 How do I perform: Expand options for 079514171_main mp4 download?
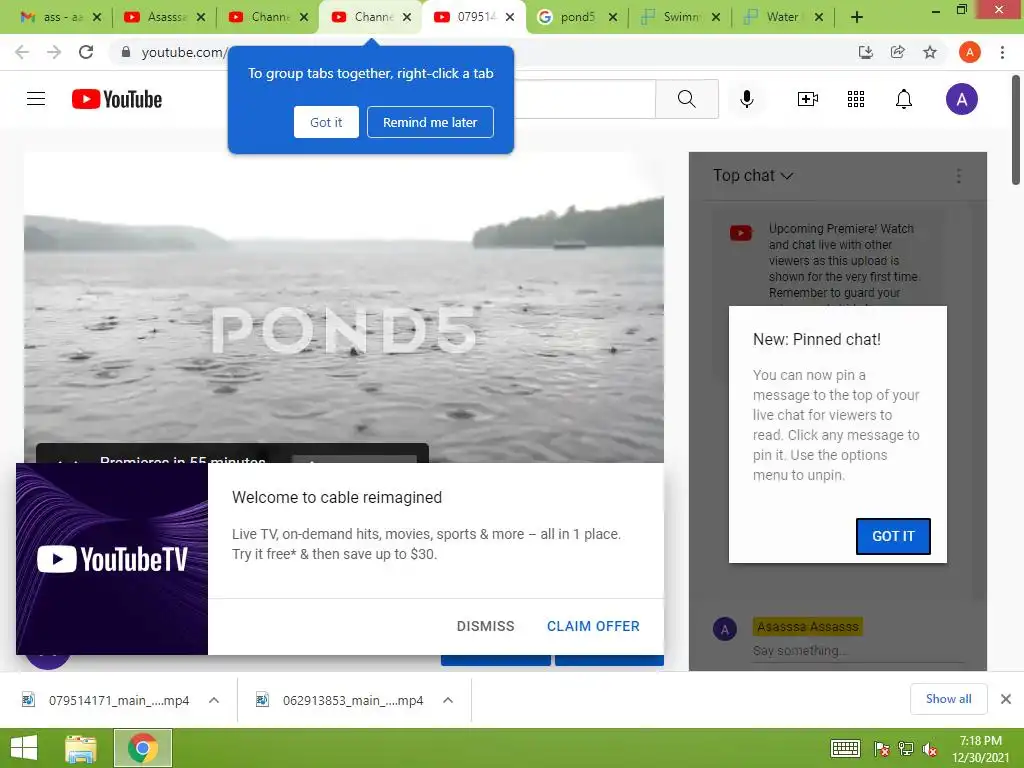(214, 700)
